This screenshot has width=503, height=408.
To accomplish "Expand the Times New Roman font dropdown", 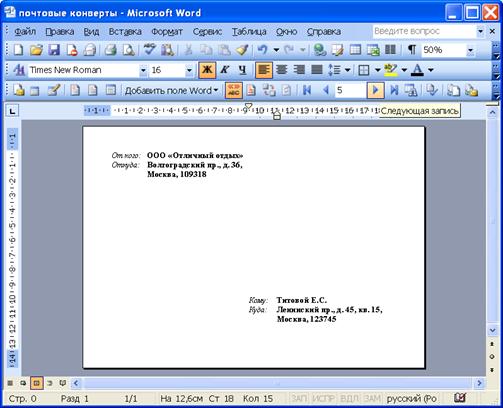I will 143,70.
